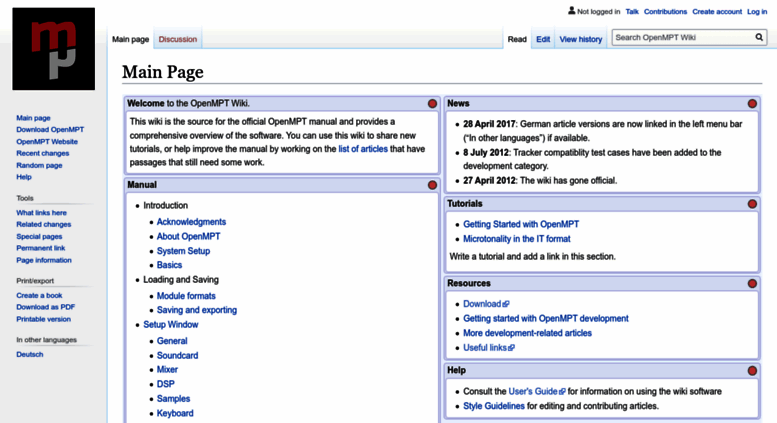The height and width of the screenshot is (423, 777).
Task: Open About OpenMPT manual page
Action: [x=188, y=236]
